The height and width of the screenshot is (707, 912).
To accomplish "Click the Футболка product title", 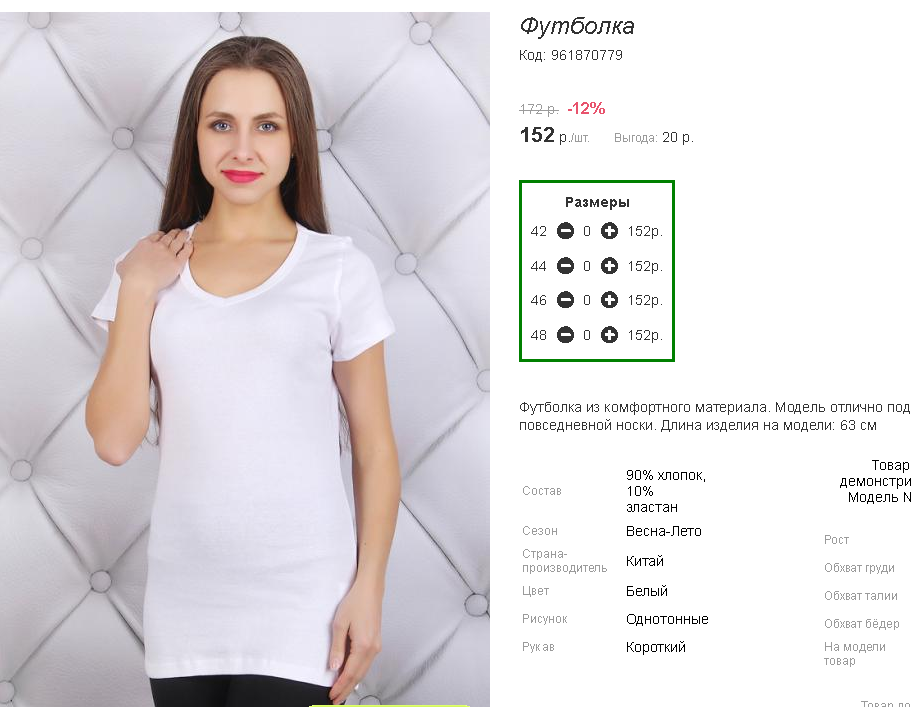I will pyautogui.click(x=576, y=26).
